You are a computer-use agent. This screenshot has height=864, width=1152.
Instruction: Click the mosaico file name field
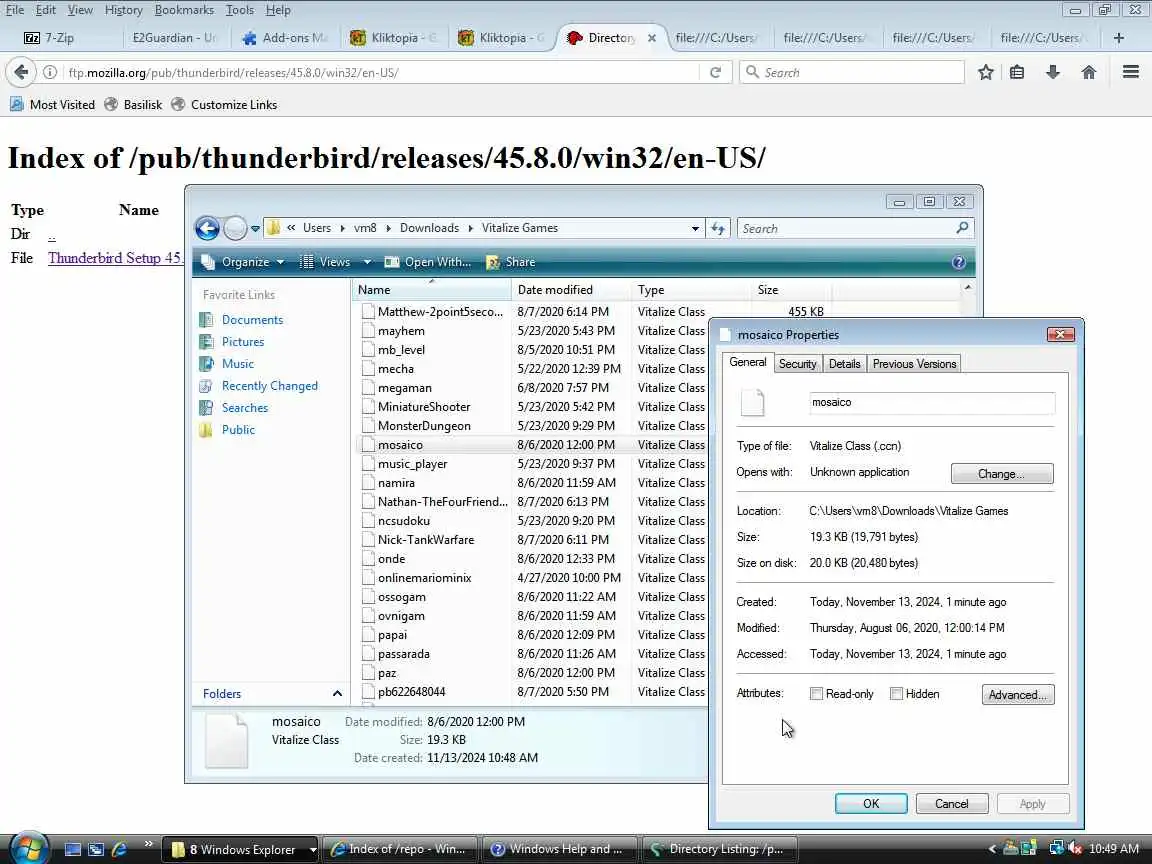[x=932, y=403]
